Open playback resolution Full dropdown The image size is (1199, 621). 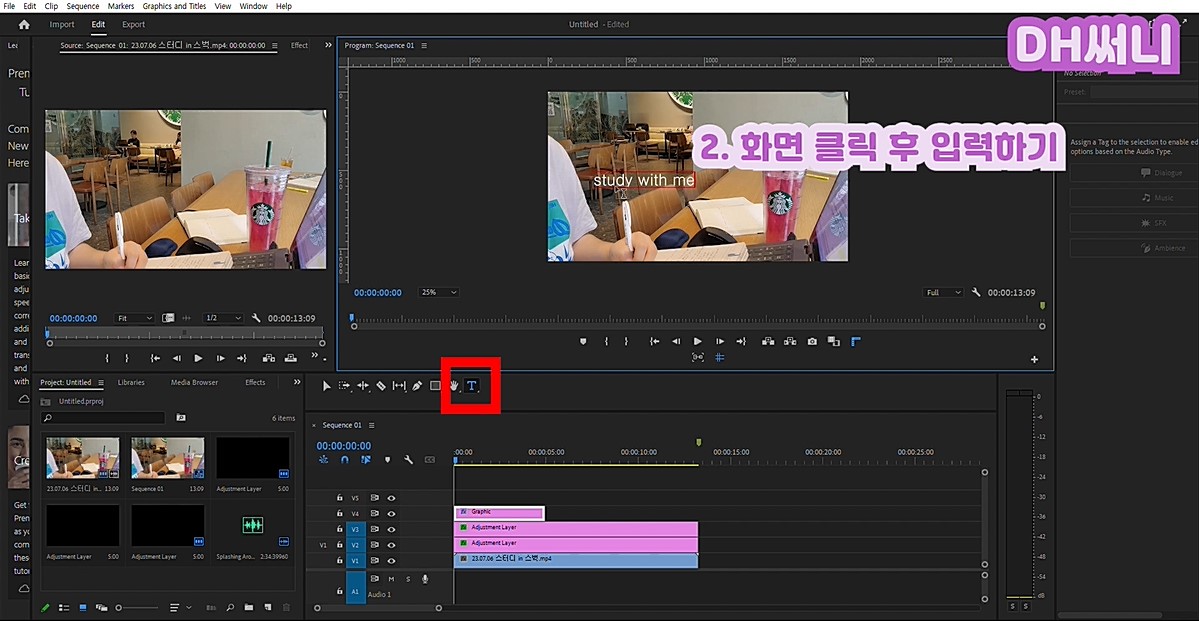(944, 293)
